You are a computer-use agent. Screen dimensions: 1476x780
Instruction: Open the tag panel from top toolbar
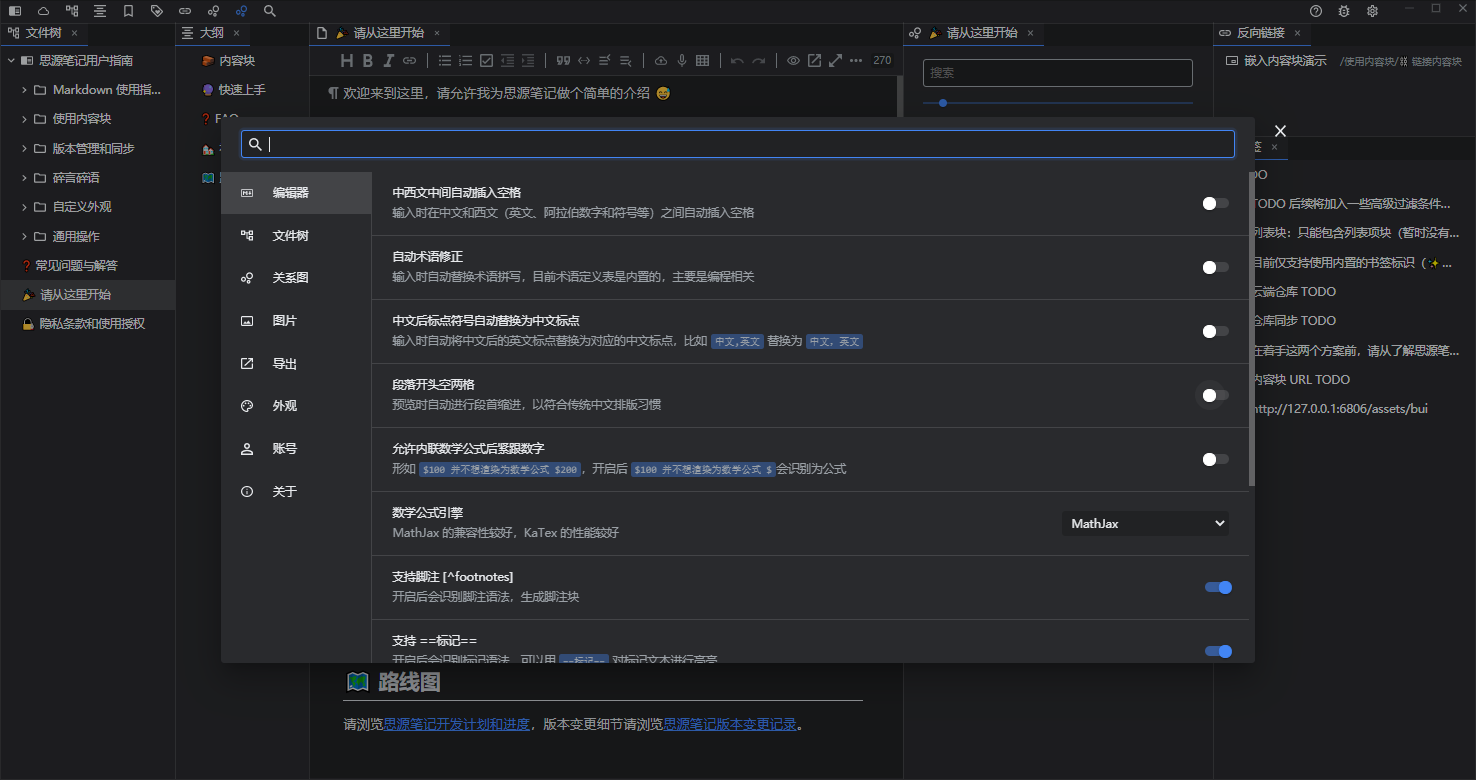coord(157,11)
